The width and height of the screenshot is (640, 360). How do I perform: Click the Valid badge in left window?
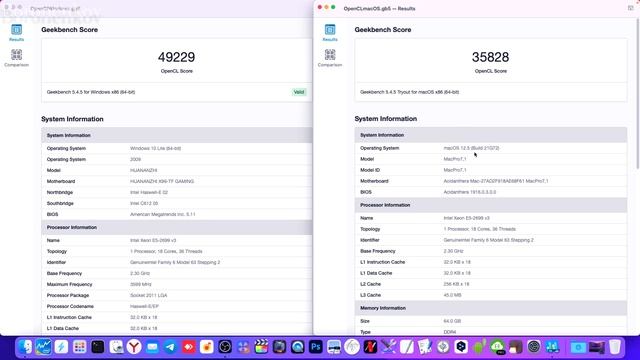(299, 92)
